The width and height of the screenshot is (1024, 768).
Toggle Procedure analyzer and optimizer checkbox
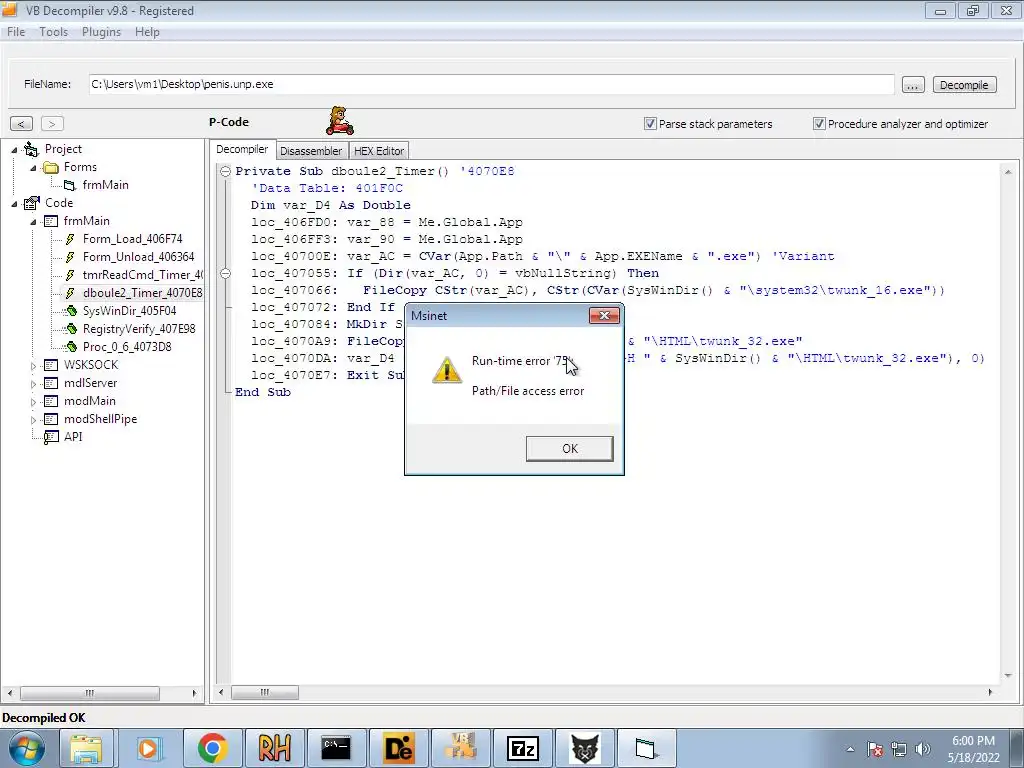(819, 123)
